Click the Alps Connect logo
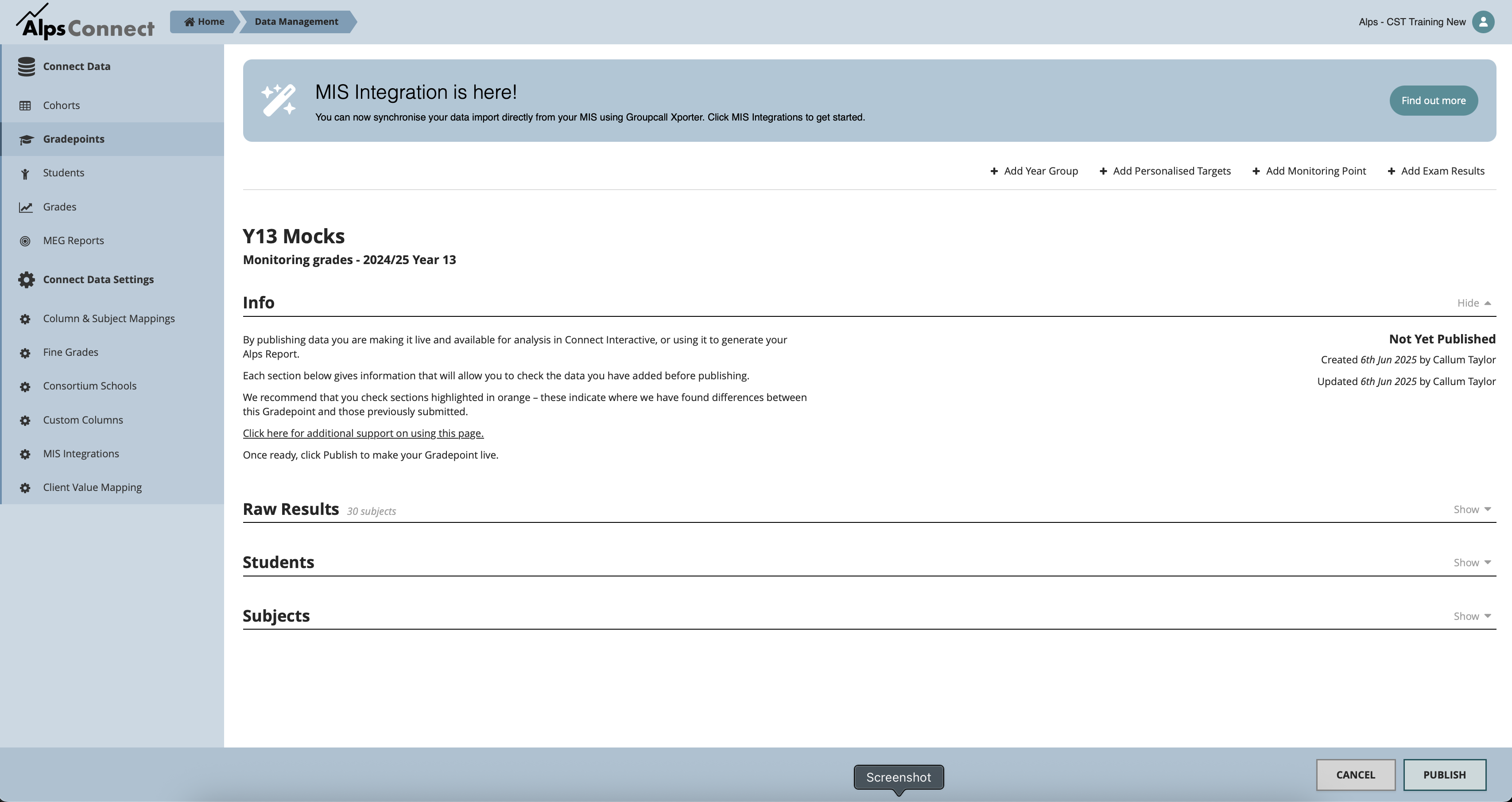Viewport: 1512px width, 802px height. point(85,22)
